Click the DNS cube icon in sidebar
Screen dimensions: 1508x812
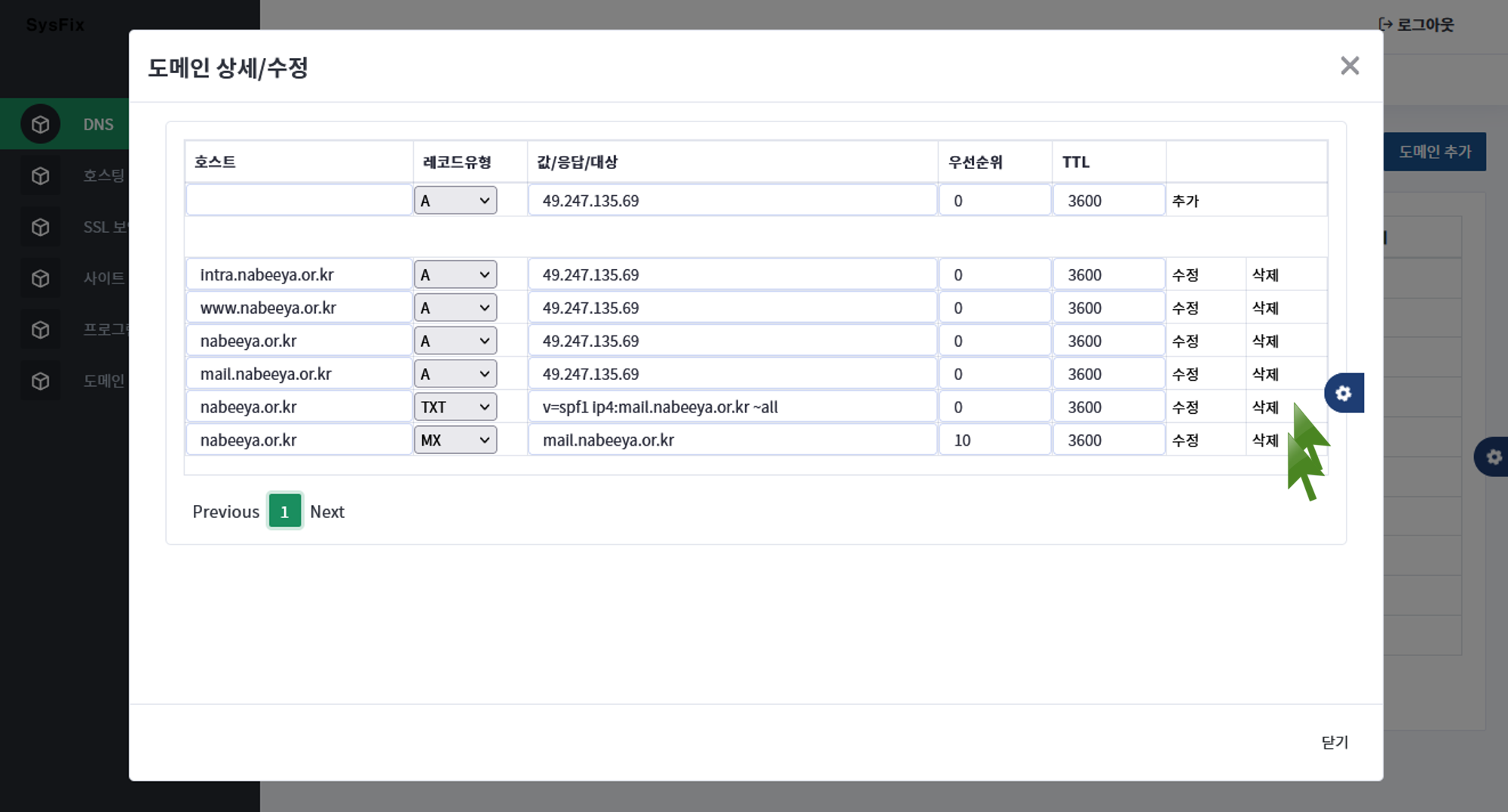point(40,124)
